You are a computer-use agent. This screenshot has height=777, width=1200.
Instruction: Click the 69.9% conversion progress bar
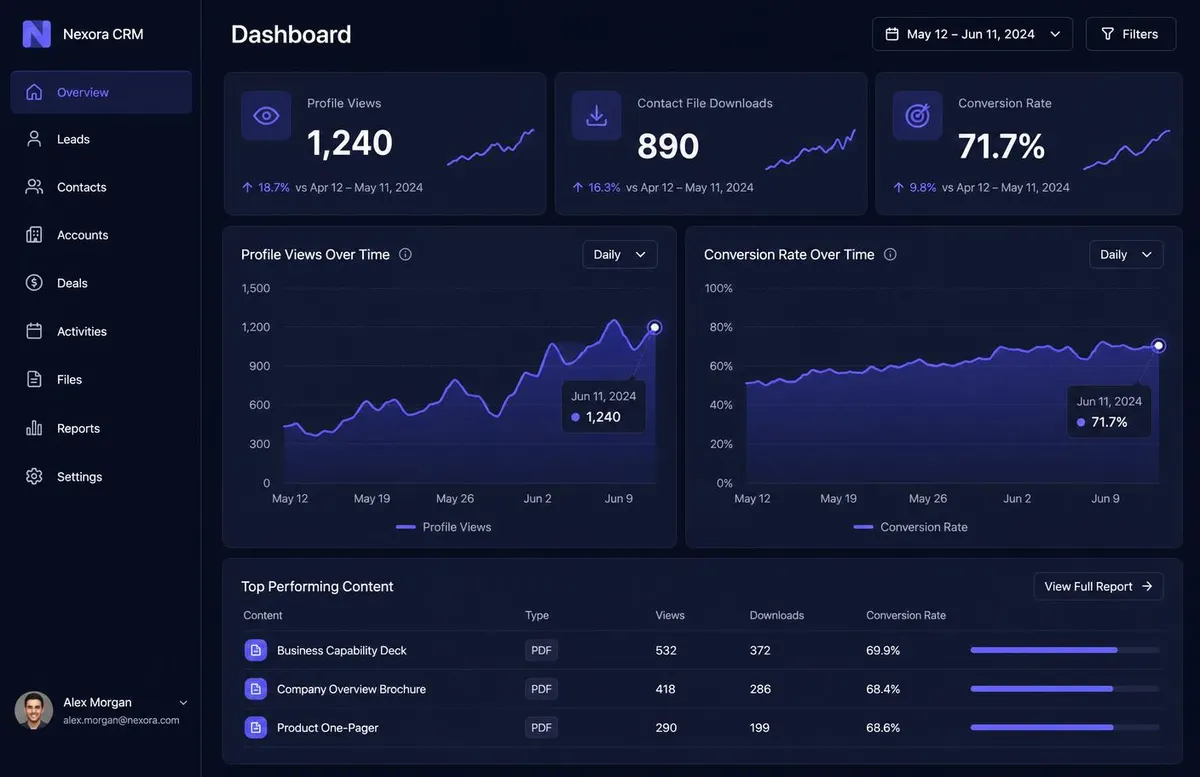(1065, 650)
